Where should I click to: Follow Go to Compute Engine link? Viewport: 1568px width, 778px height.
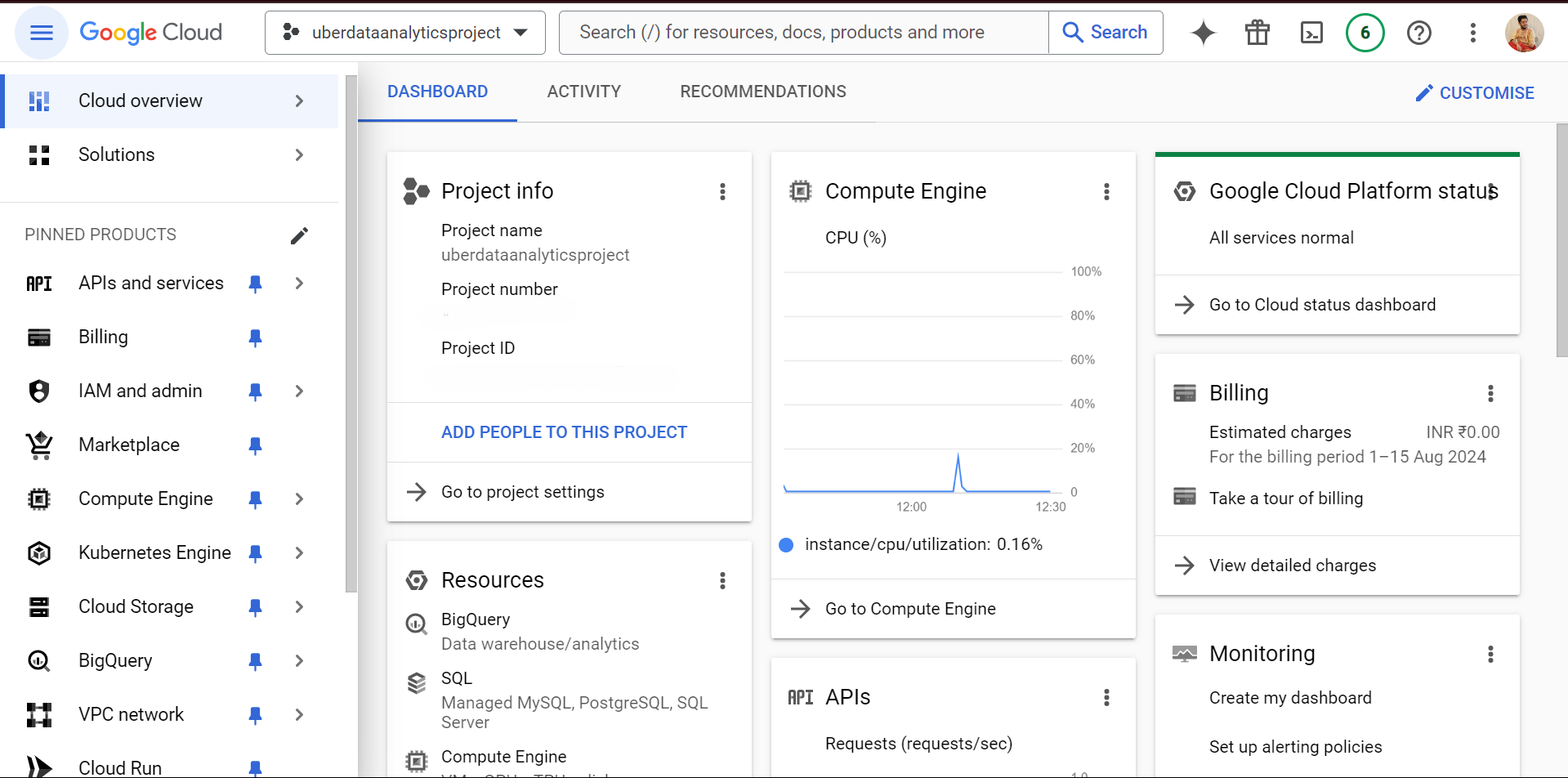(910, 609)
